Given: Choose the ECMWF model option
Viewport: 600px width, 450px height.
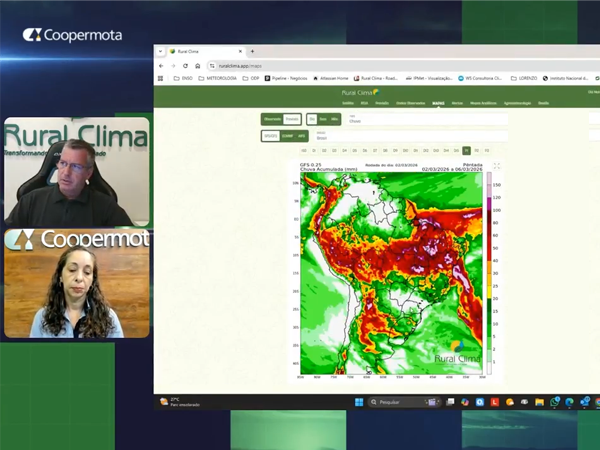Looking at the screenshot, I should click(287, 136).
